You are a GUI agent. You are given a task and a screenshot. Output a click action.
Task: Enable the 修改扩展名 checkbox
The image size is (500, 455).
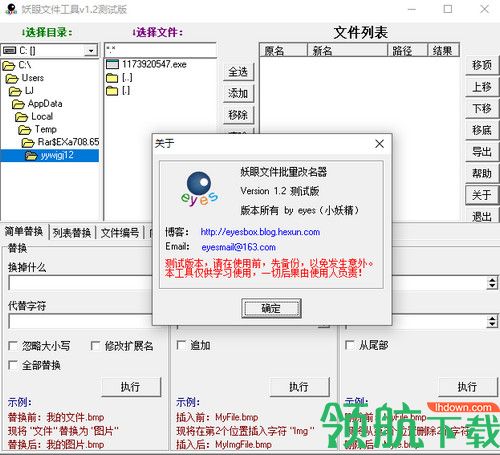pyautogui.click(x=95, y=346)
